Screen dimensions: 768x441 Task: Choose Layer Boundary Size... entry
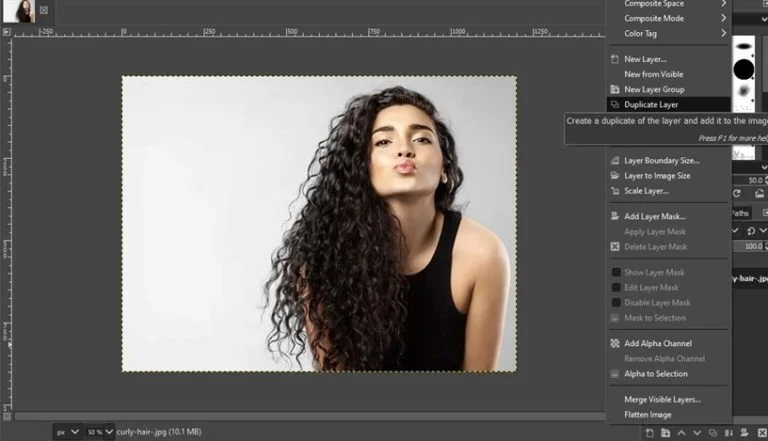[x=662, y=161]
